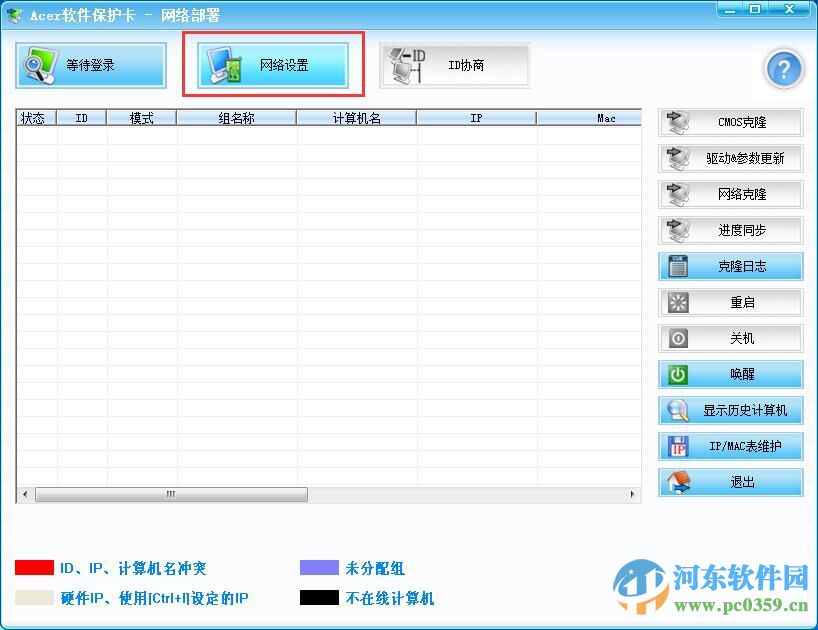
Task: Select the ID协商 (ID Negotiation) tab
Action: click(x=453, y=63)
